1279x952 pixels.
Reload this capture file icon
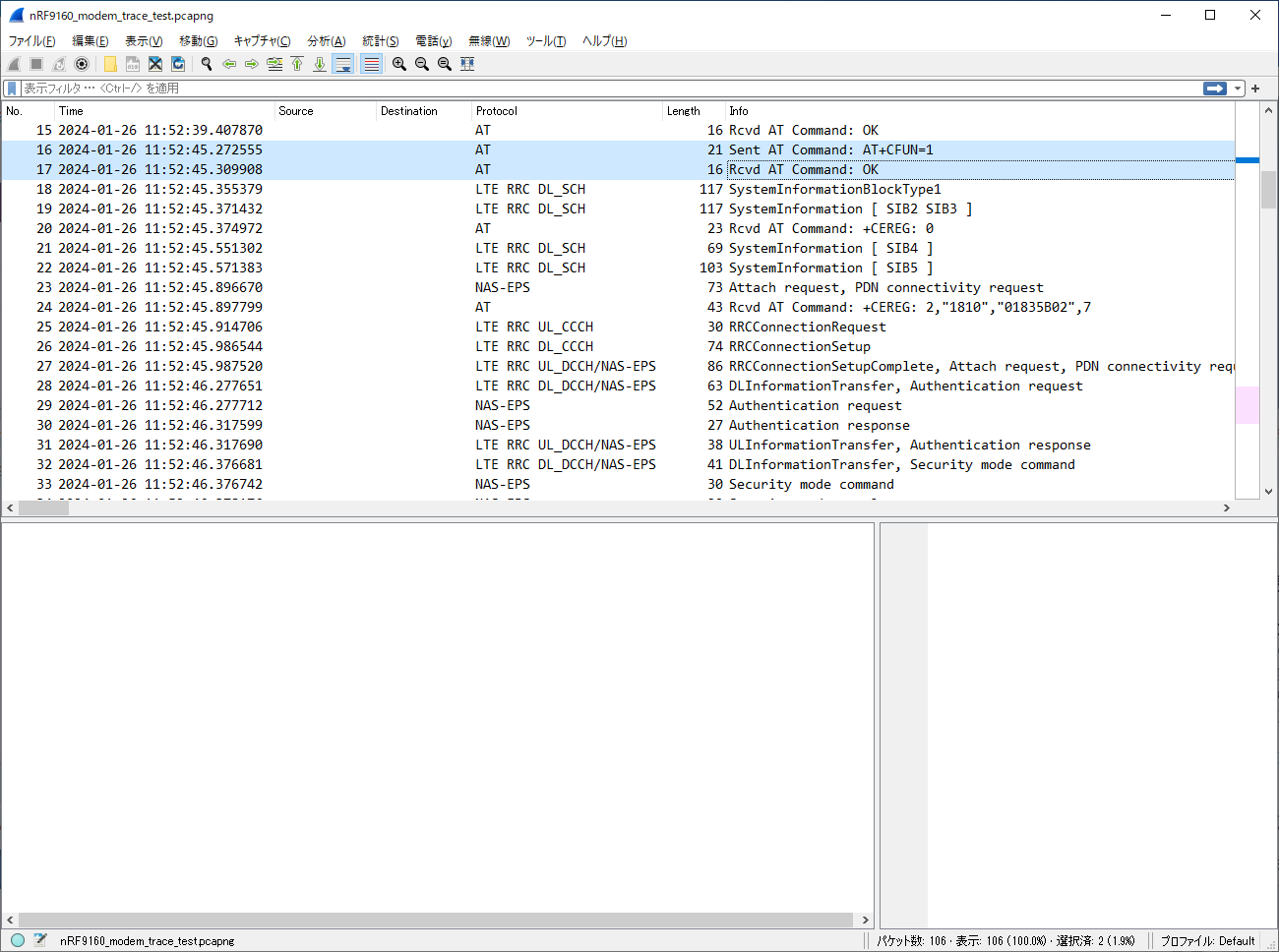(178, 64)
